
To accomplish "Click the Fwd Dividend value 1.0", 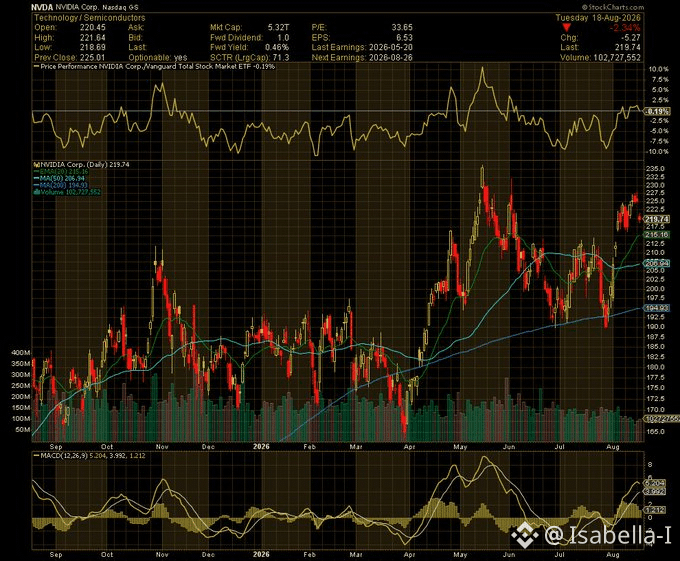I will coord(283,38).
